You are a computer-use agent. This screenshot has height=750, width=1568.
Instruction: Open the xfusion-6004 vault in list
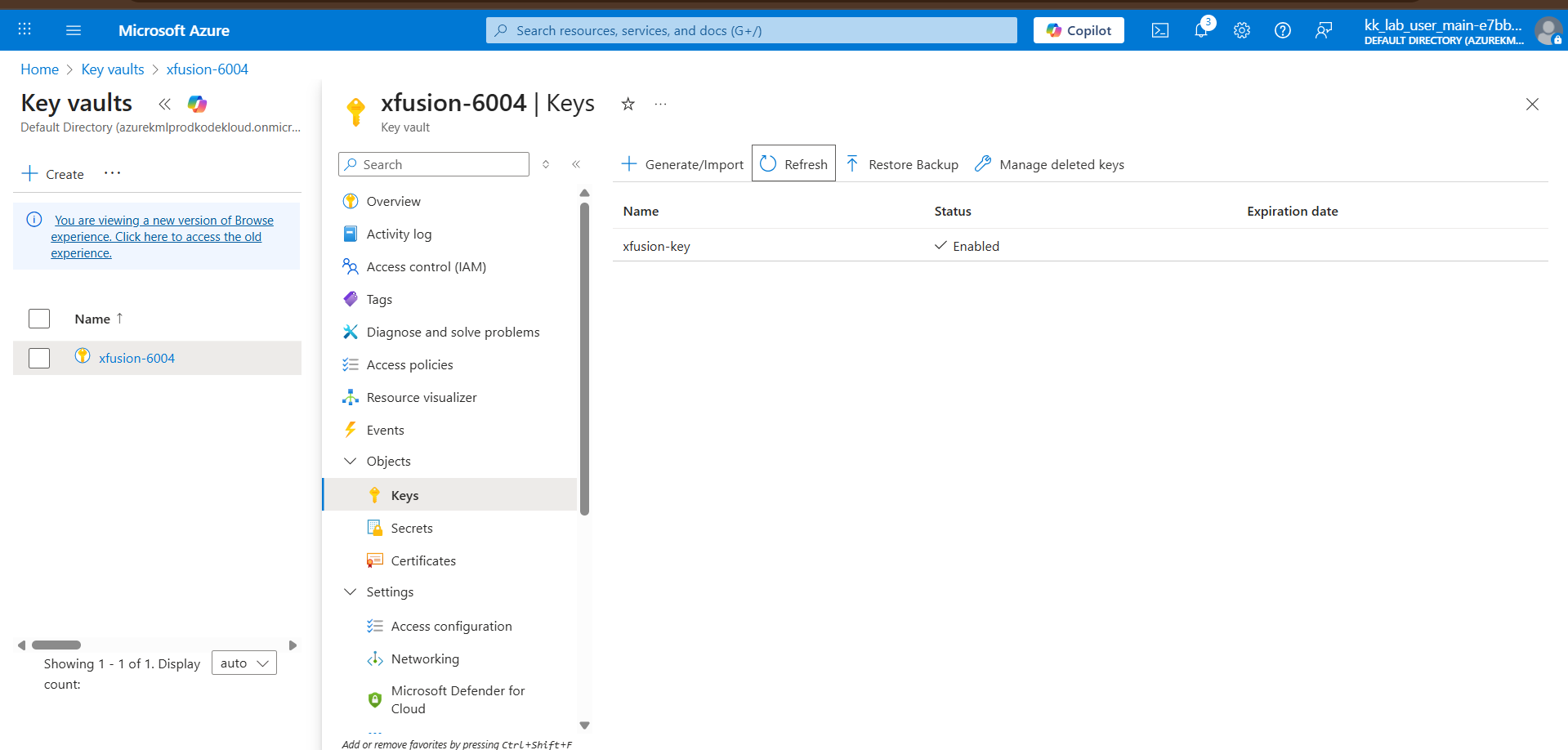136,358
